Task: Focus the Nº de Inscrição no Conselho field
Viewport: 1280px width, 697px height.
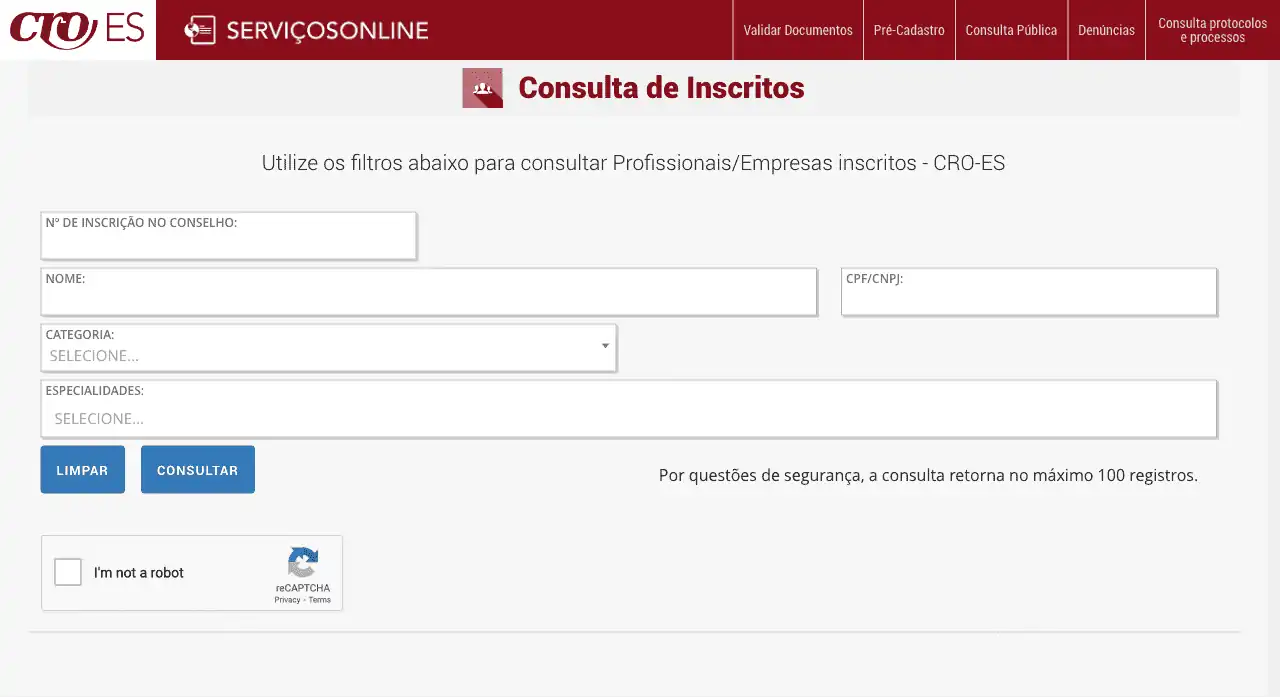Action: pos(228,243)
